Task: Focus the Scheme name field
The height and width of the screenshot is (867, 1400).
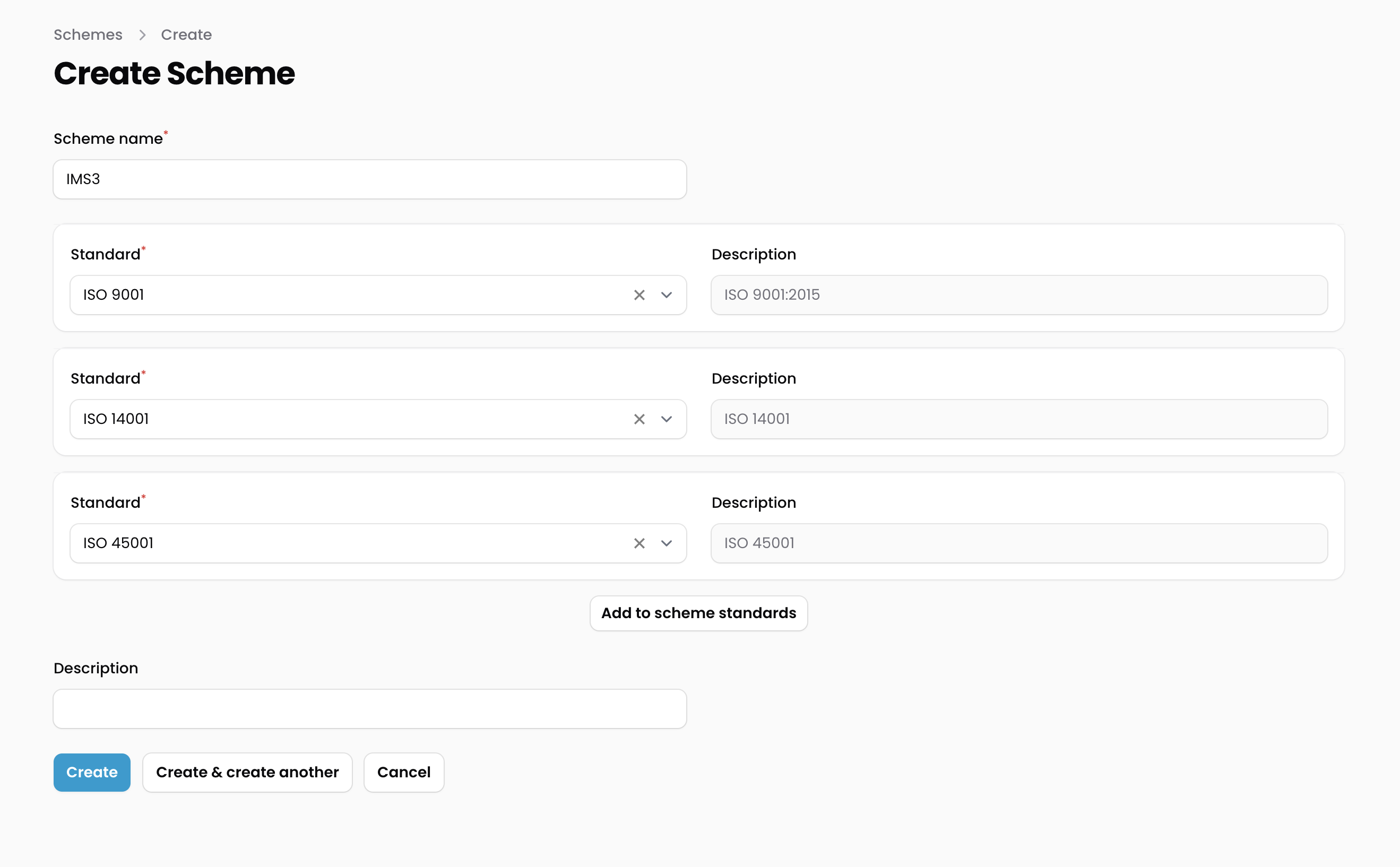Action: pos(369,179)
